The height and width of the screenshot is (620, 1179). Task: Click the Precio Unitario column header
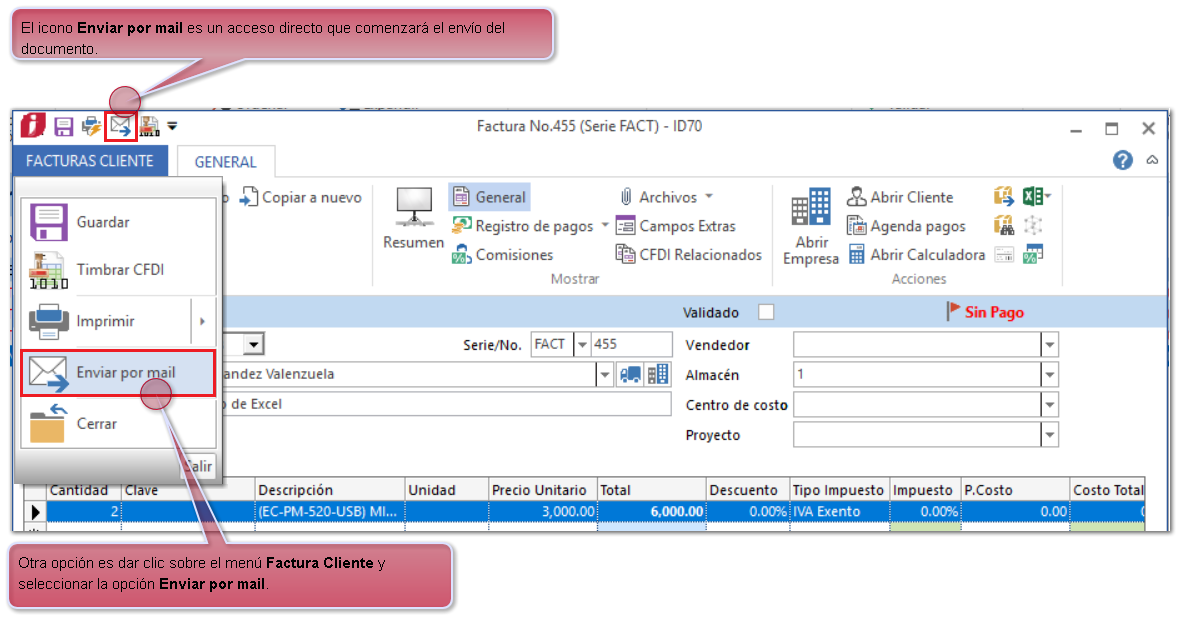click(x=542, y=490)
